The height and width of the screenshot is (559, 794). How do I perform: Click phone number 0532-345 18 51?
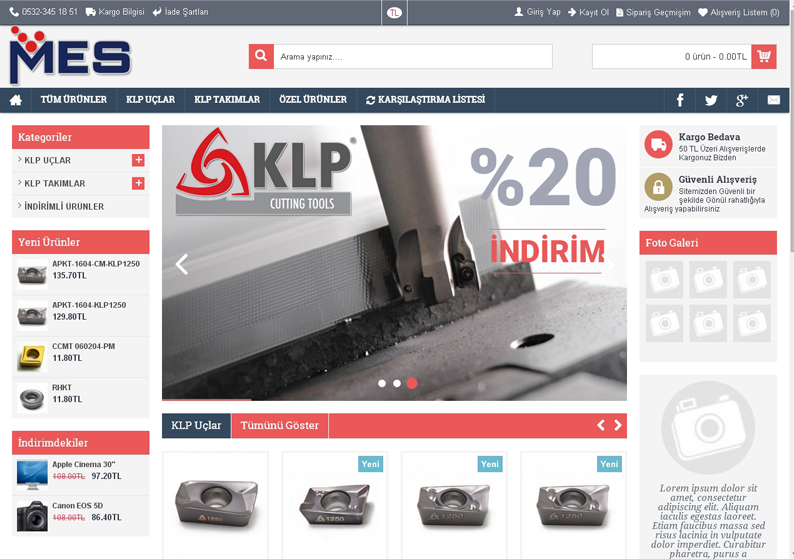pyautogui.click(x=44, y=12)
